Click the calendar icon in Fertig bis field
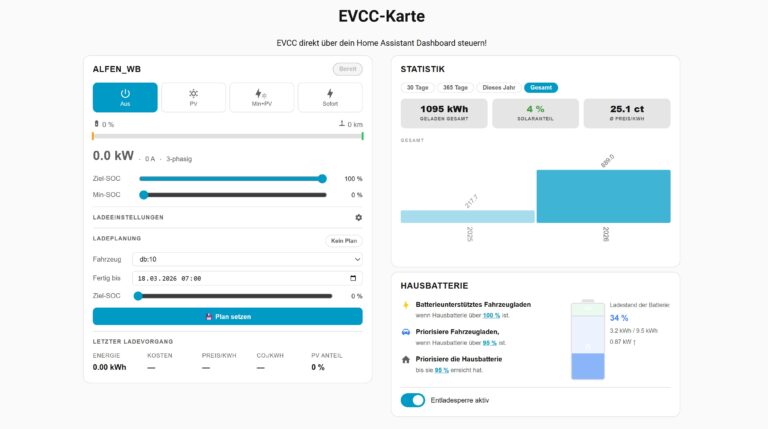The image size is (768, 429). coord(353,278)
